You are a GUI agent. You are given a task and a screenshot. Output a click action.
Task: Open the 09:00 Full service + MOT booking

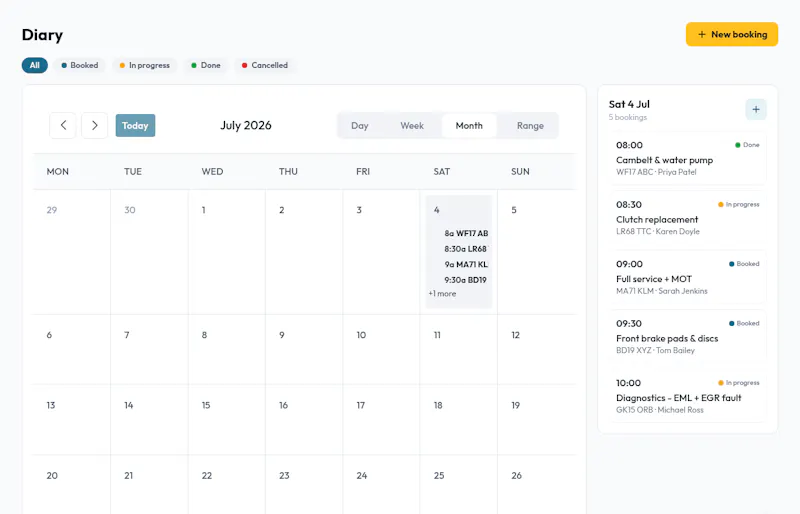click(688, 277)
